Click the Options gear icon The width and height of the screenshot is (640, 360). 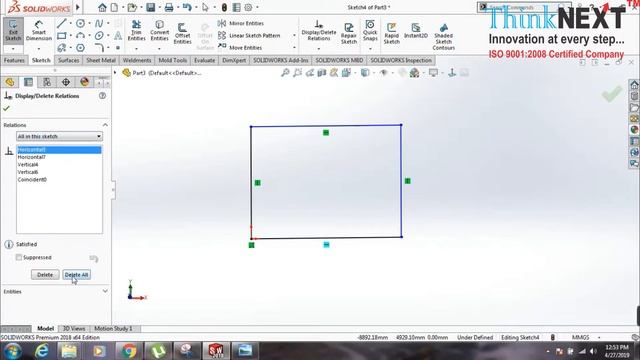[248, 7]
